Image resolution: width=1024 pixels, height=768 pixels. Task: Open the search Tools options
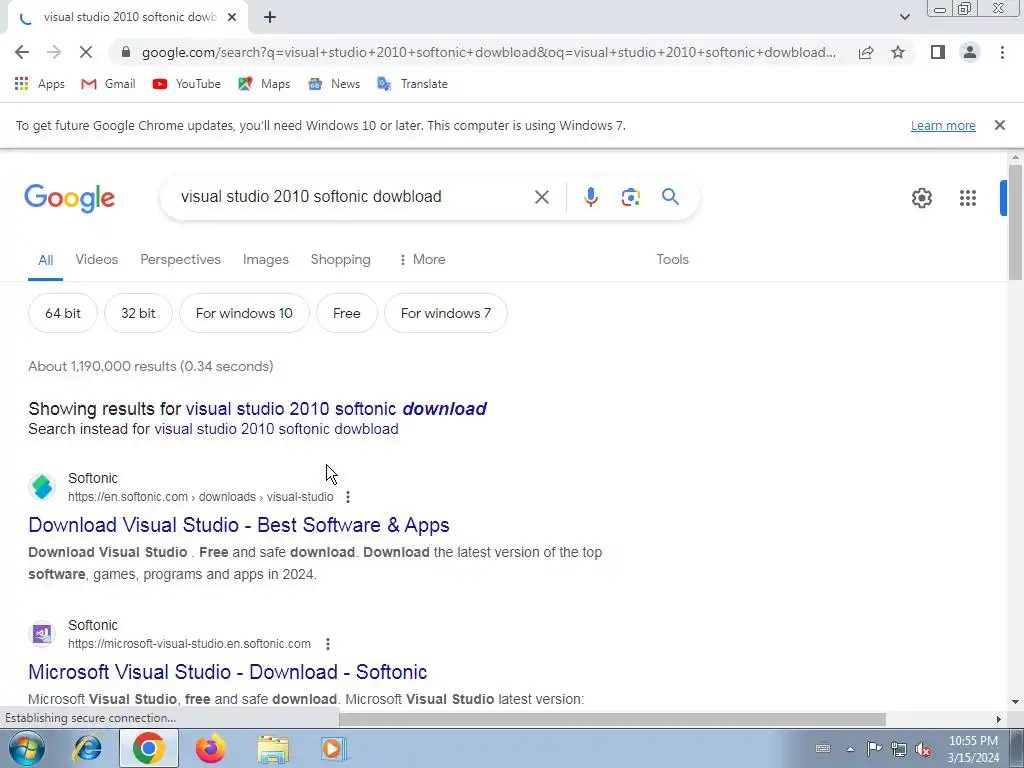673,259
